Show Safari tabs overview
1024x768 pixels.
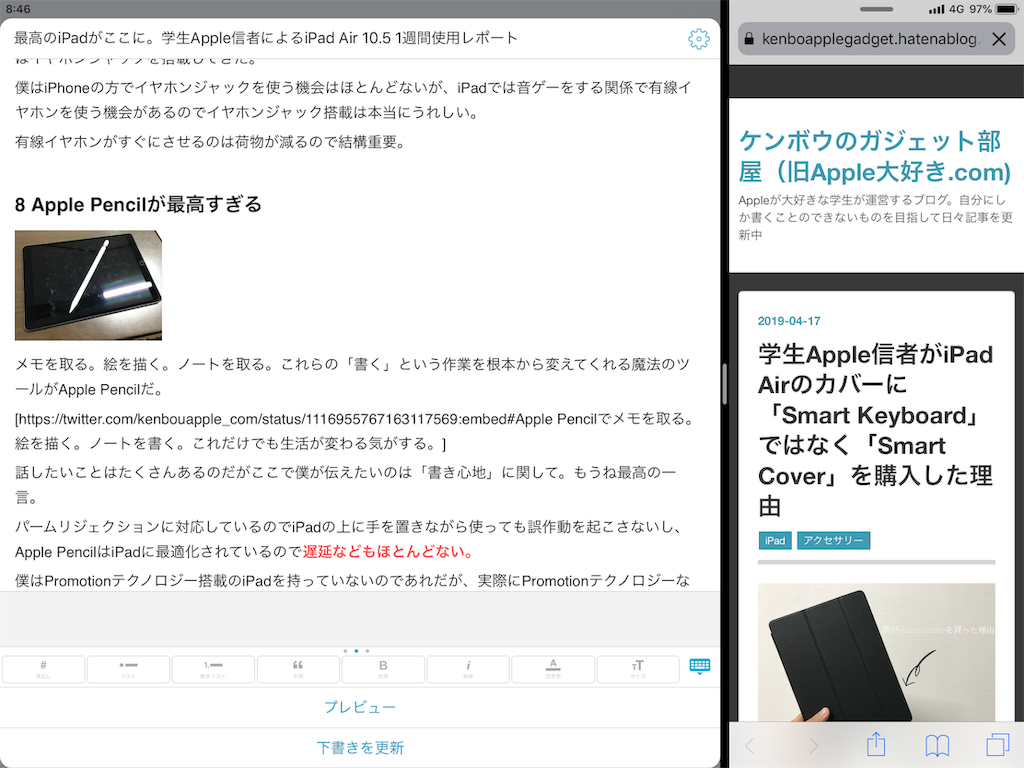pos(998,744)
